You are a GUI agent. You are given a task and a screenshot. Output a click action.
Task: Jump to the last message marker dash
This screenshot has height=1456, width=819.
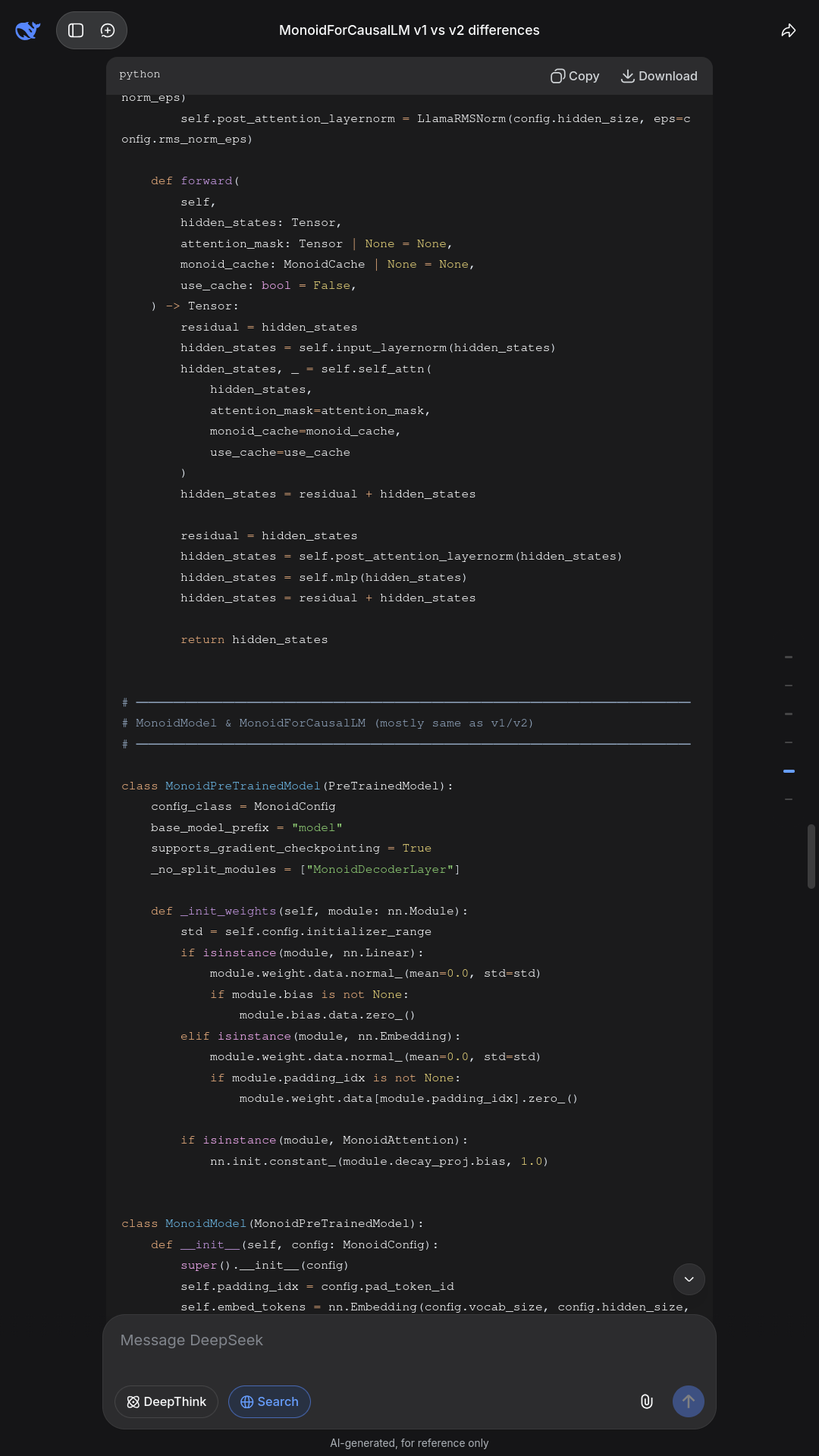[x=789, y=799]
